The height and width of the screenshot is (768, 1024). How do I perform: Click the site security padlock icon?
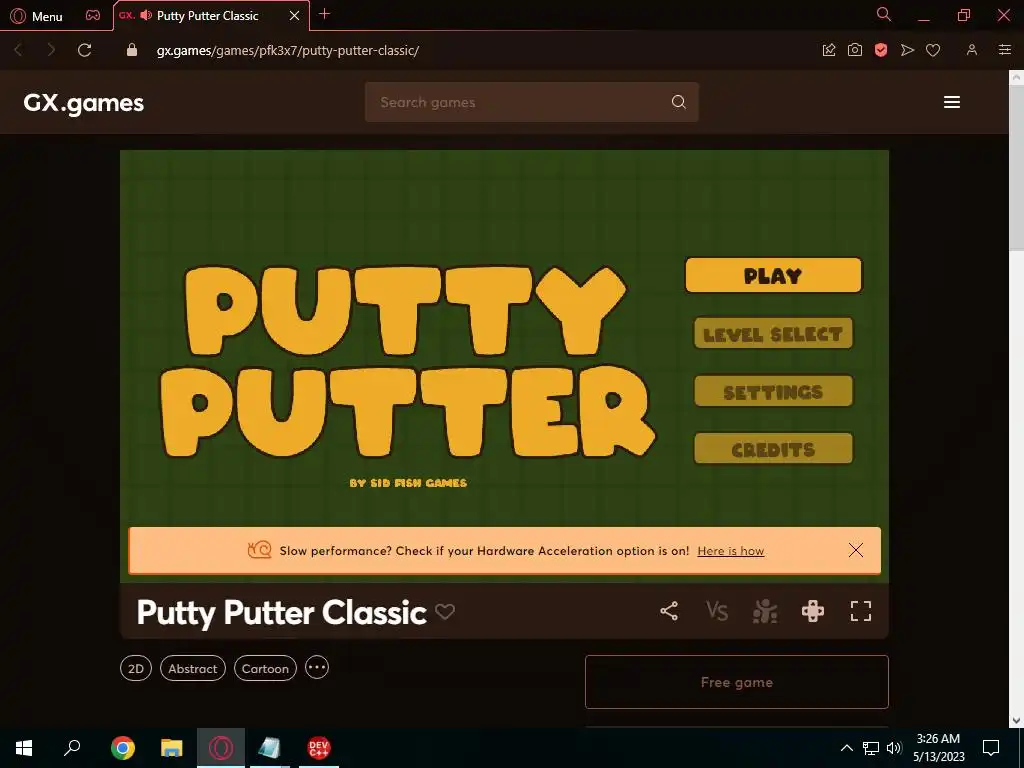click(132, 50)
